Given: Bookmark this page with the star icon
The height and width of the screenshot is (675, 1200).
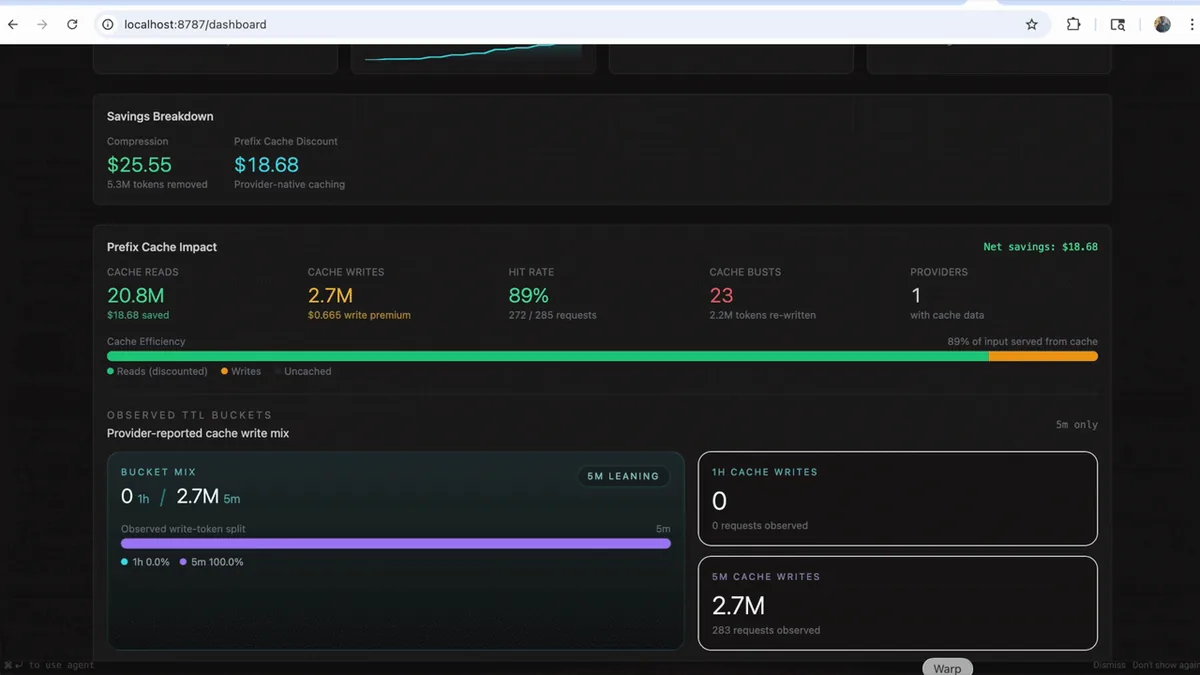Looking at the screenshot, I should pyautogui.click(x=1032, y=24).
